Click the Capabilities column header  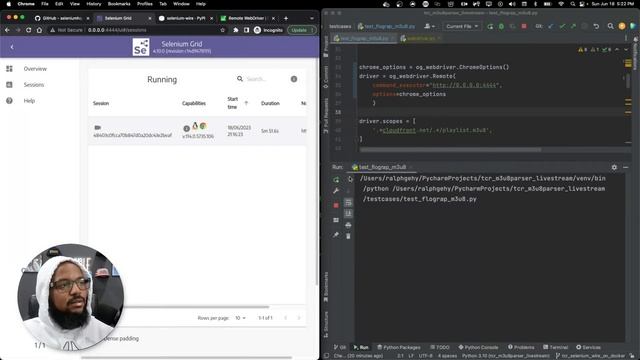click(194, 103)
